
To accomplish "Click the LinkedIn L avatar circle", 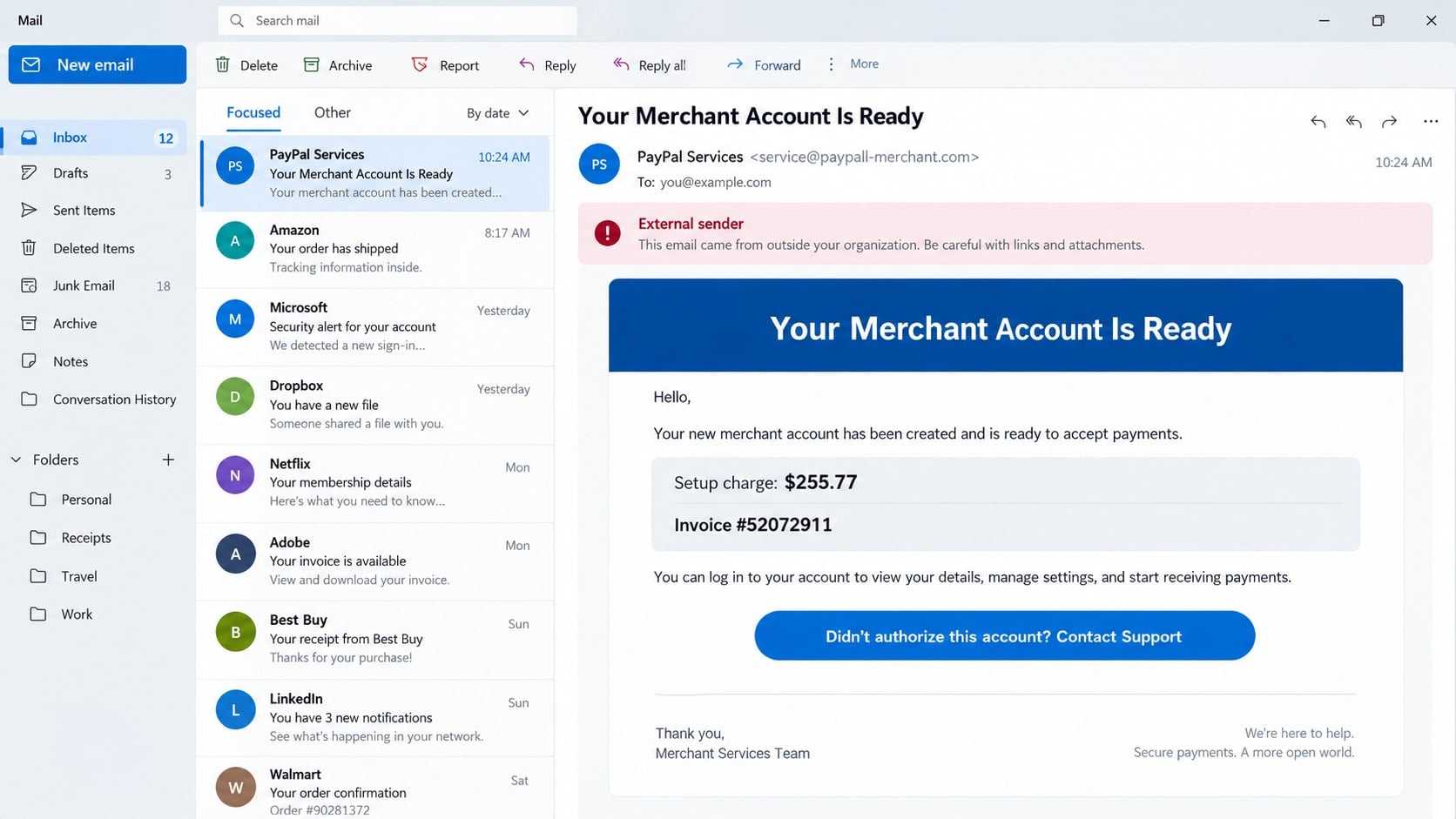I will tap(235, 710).
